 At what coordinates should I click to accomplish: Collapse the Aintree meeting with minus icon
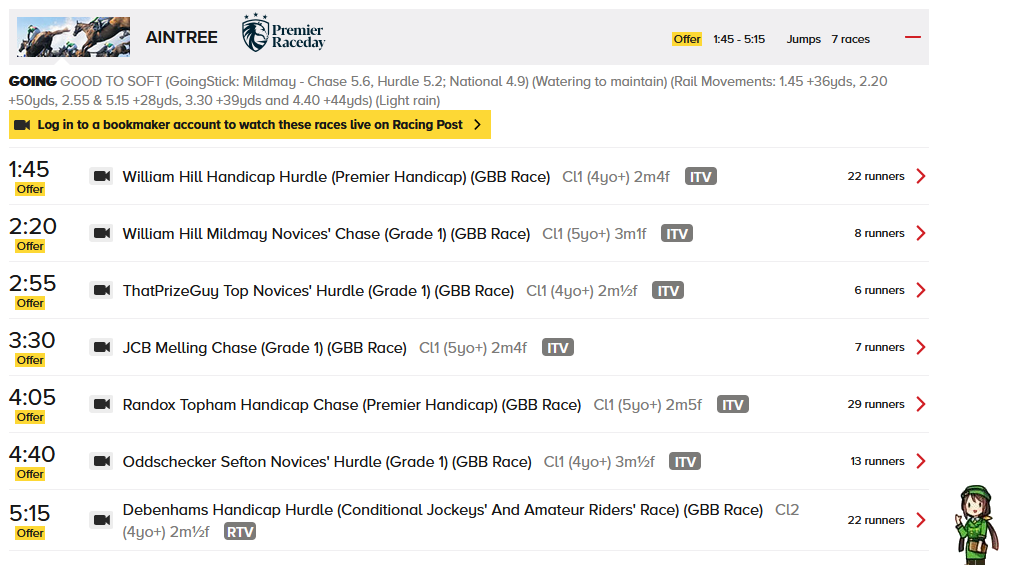click(912, 38)
